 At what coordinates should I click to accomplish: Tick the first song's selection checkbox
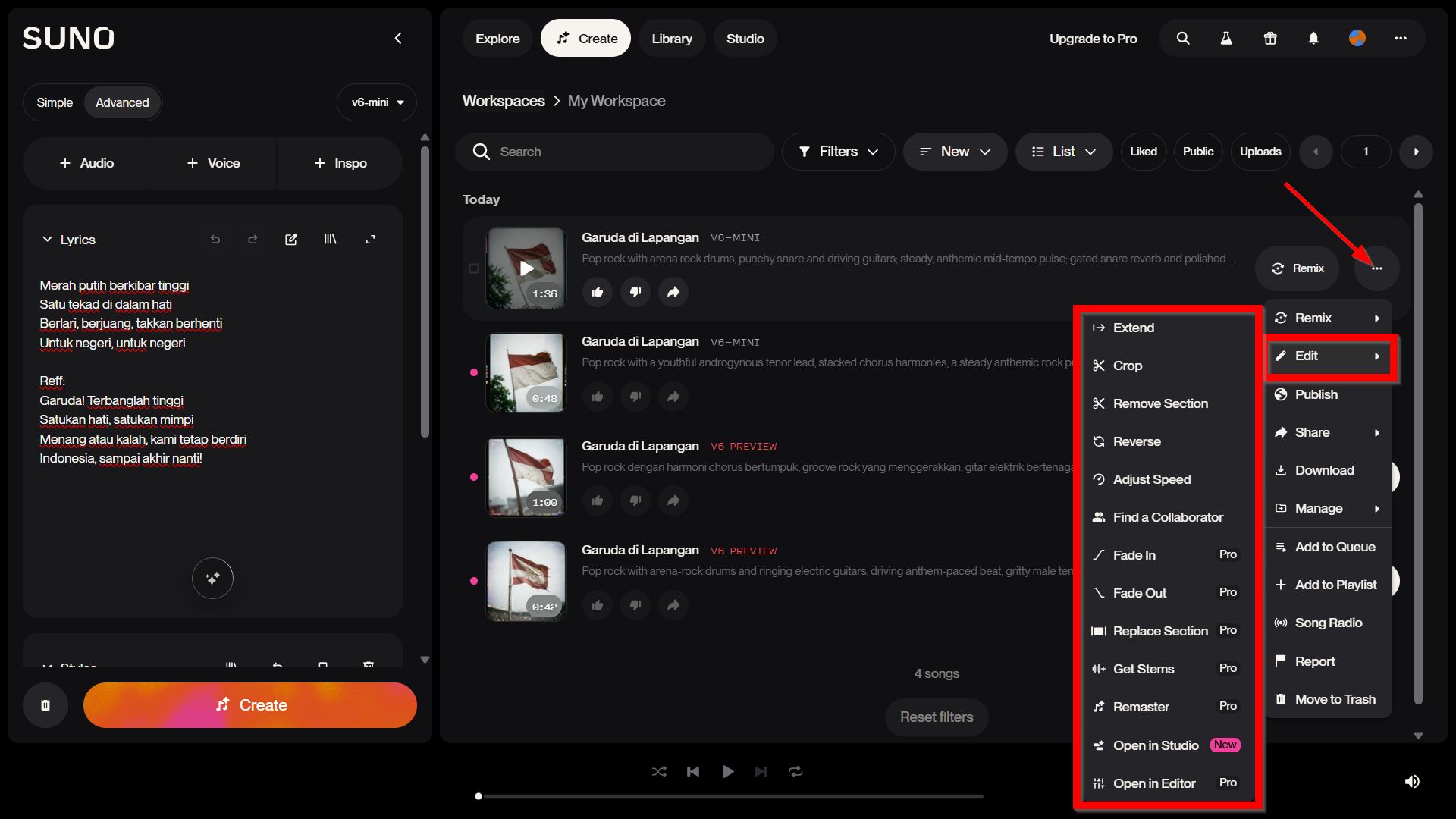(474, 268)
